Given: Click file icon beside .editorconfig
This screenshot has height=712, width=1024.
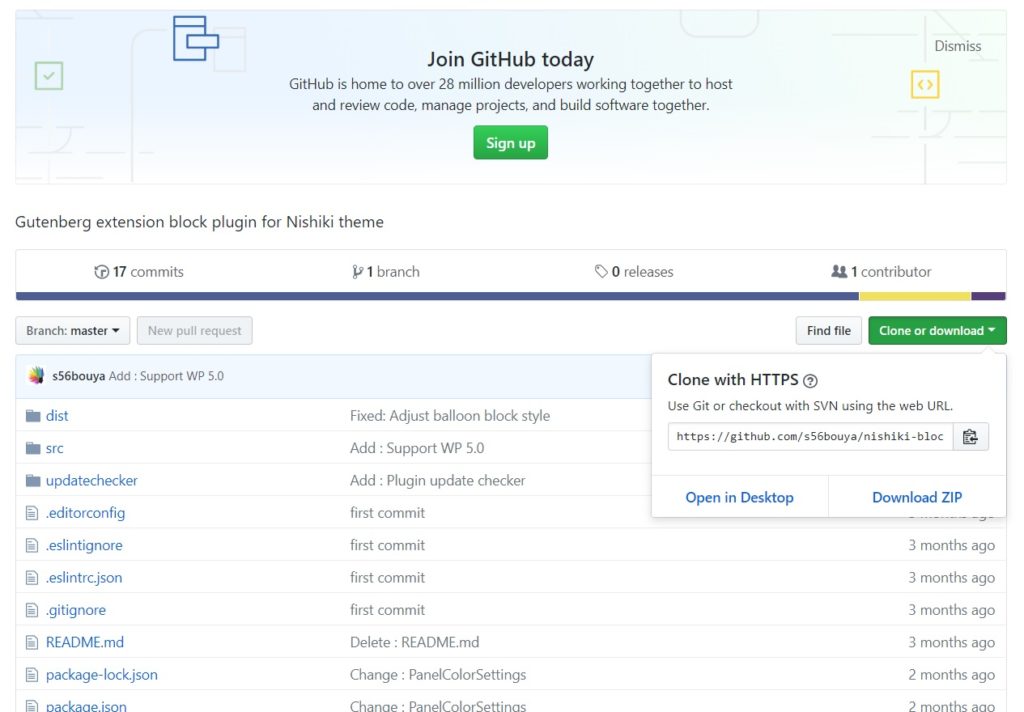Looking at the screenshot, I should click(x=31, y=513).
